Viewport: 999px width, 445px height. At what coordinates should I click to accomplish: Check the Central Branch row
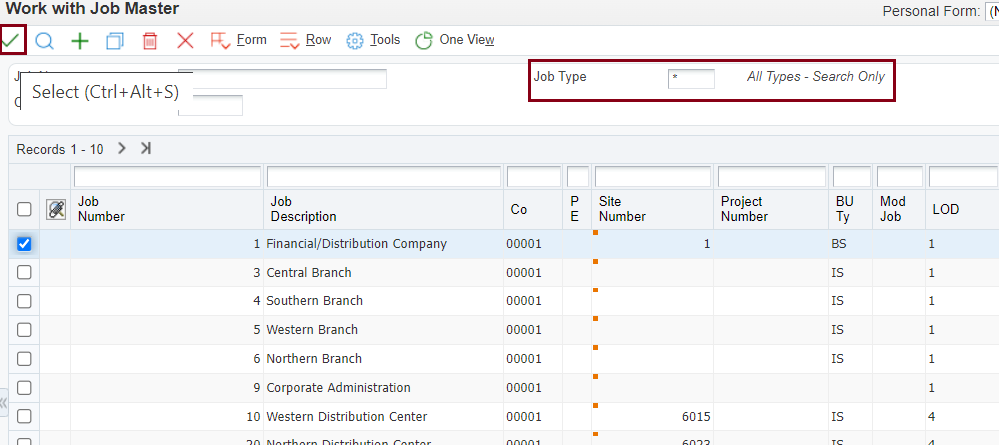click(x=24, y=272)
